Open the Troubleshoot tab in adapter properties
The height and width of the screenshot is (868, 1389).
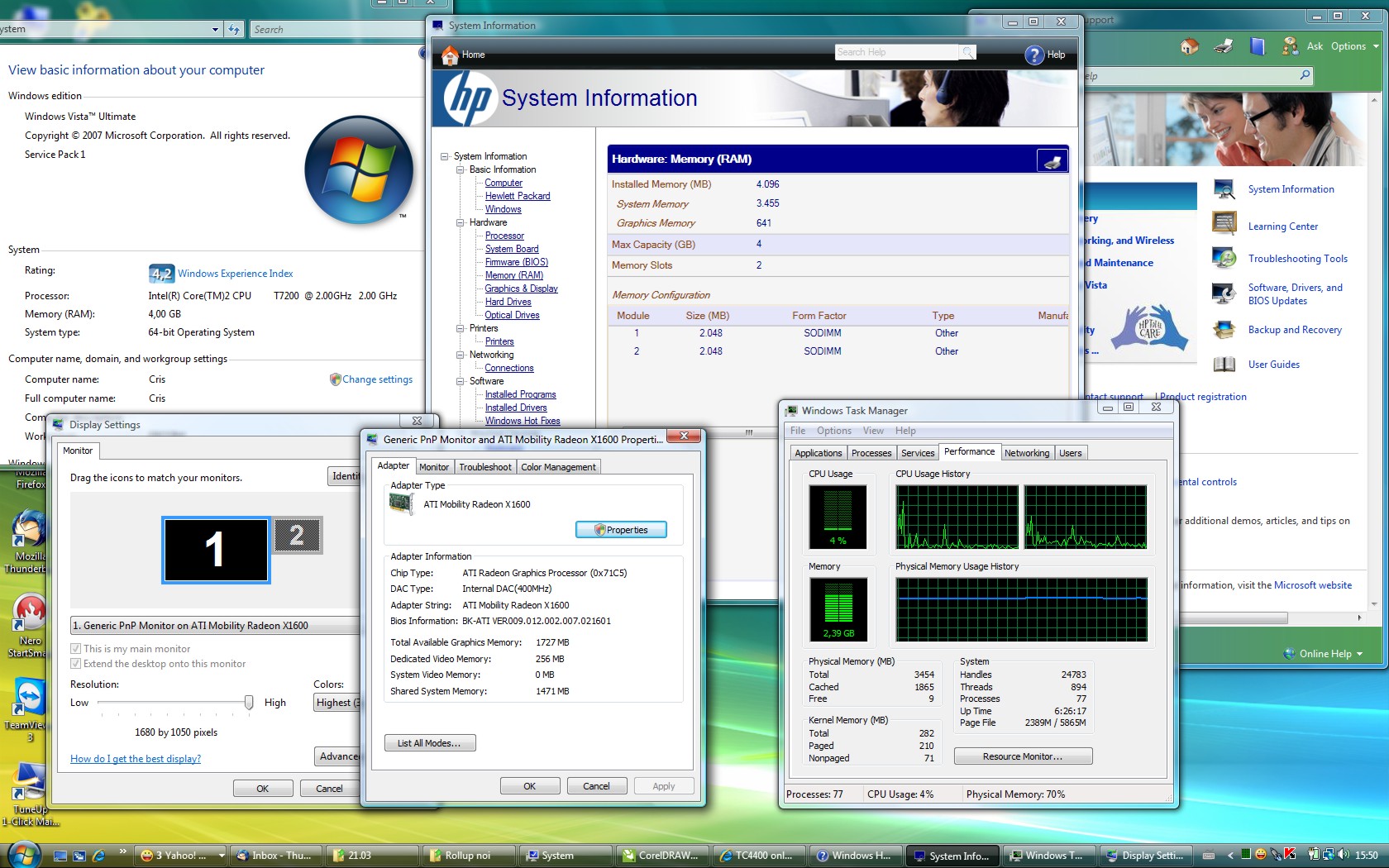(485, 467)
